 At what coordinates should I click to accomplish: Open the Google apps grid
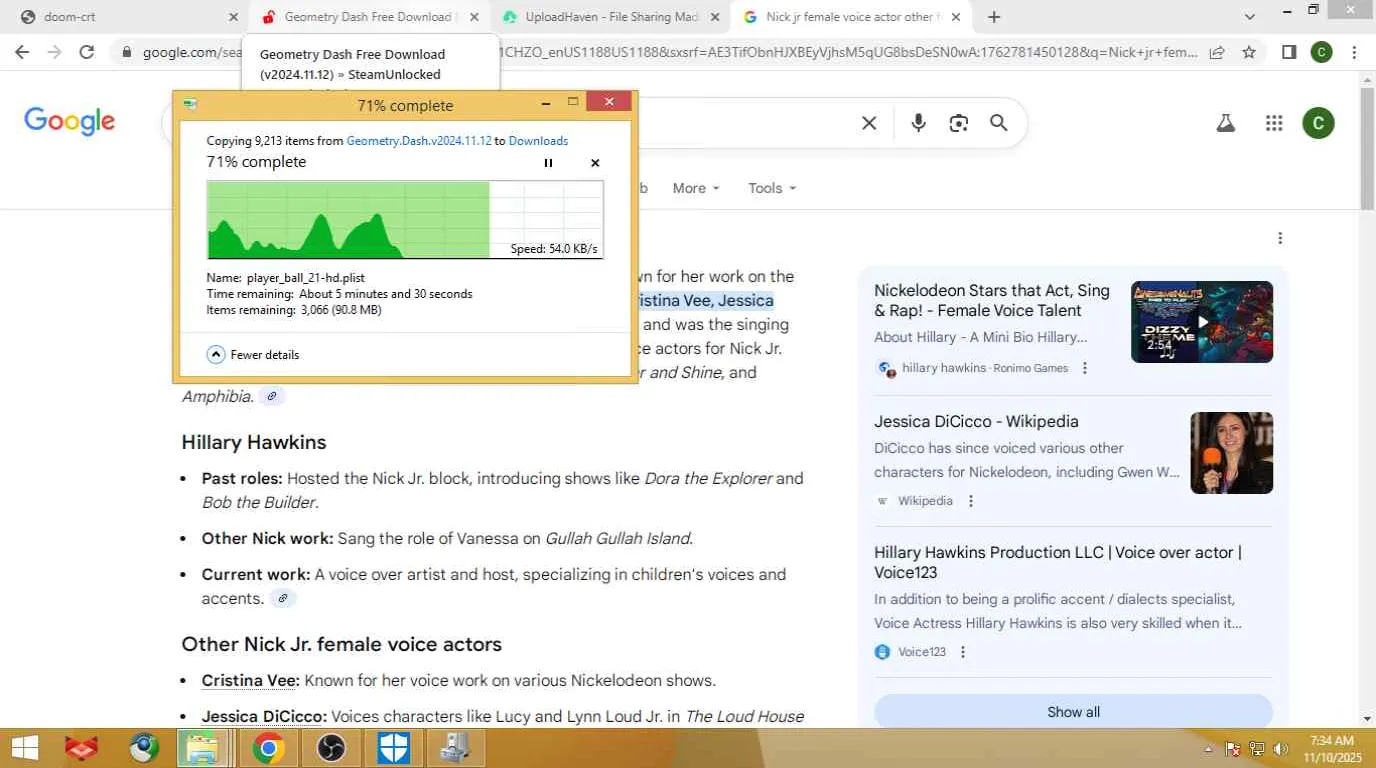point(1274,123)
